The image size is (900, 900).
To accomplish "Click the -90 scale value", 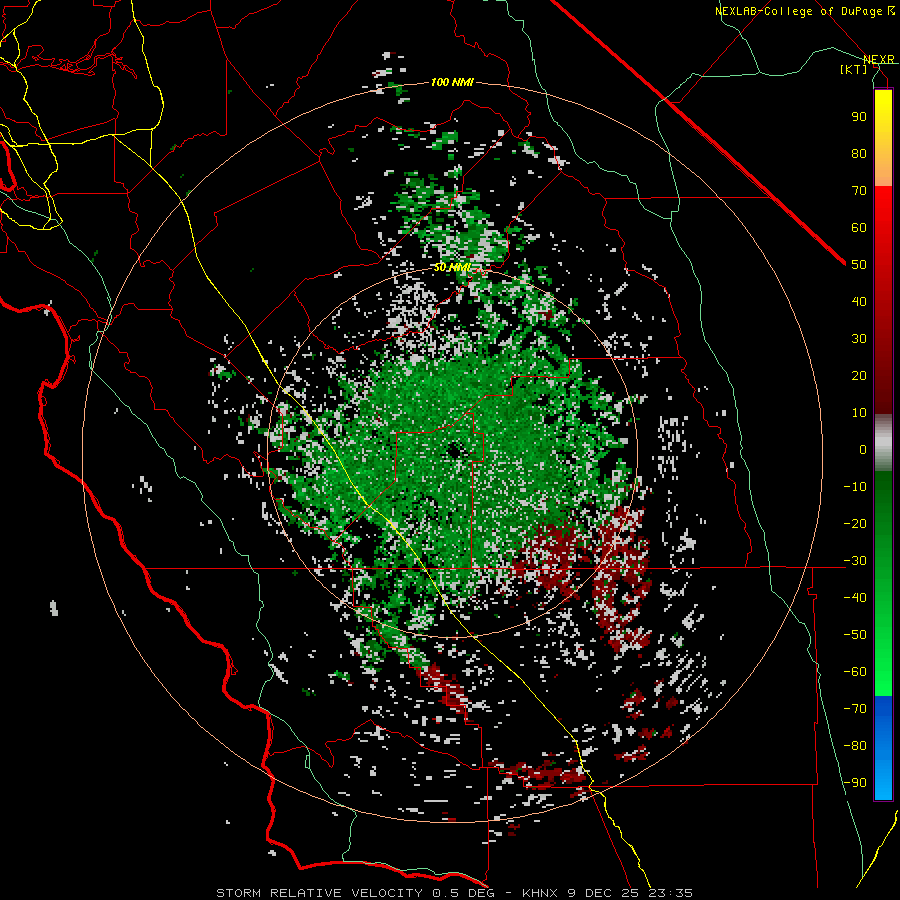I will click(855, 782).
